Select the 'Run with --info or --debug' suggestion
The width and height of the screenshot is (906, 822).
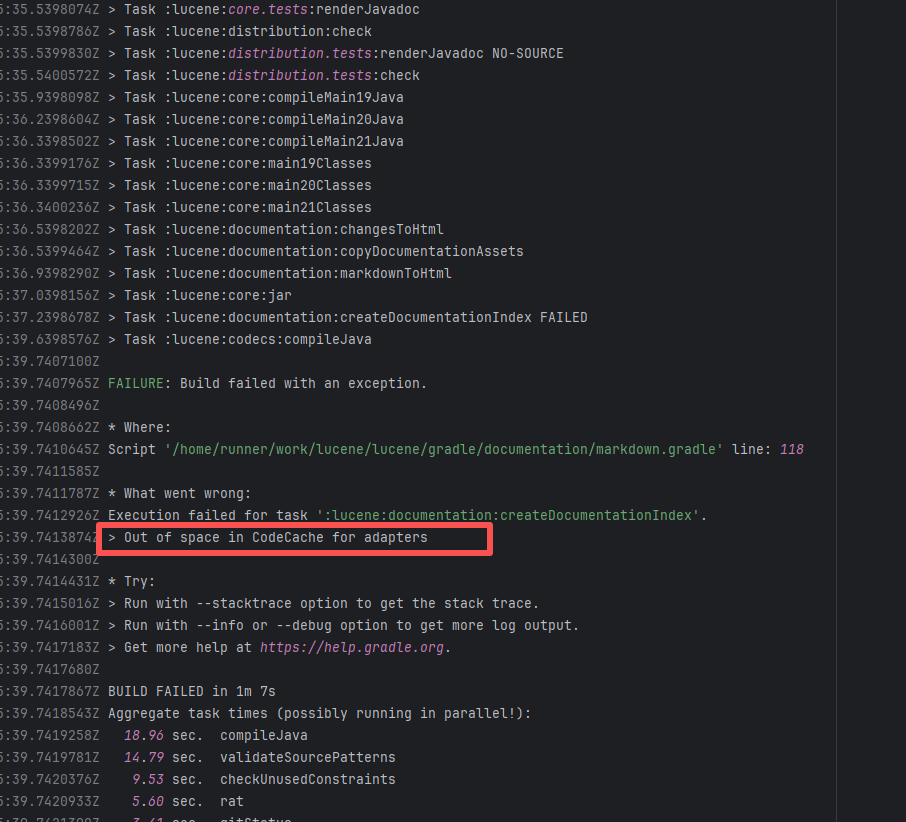tap(343, 625)
